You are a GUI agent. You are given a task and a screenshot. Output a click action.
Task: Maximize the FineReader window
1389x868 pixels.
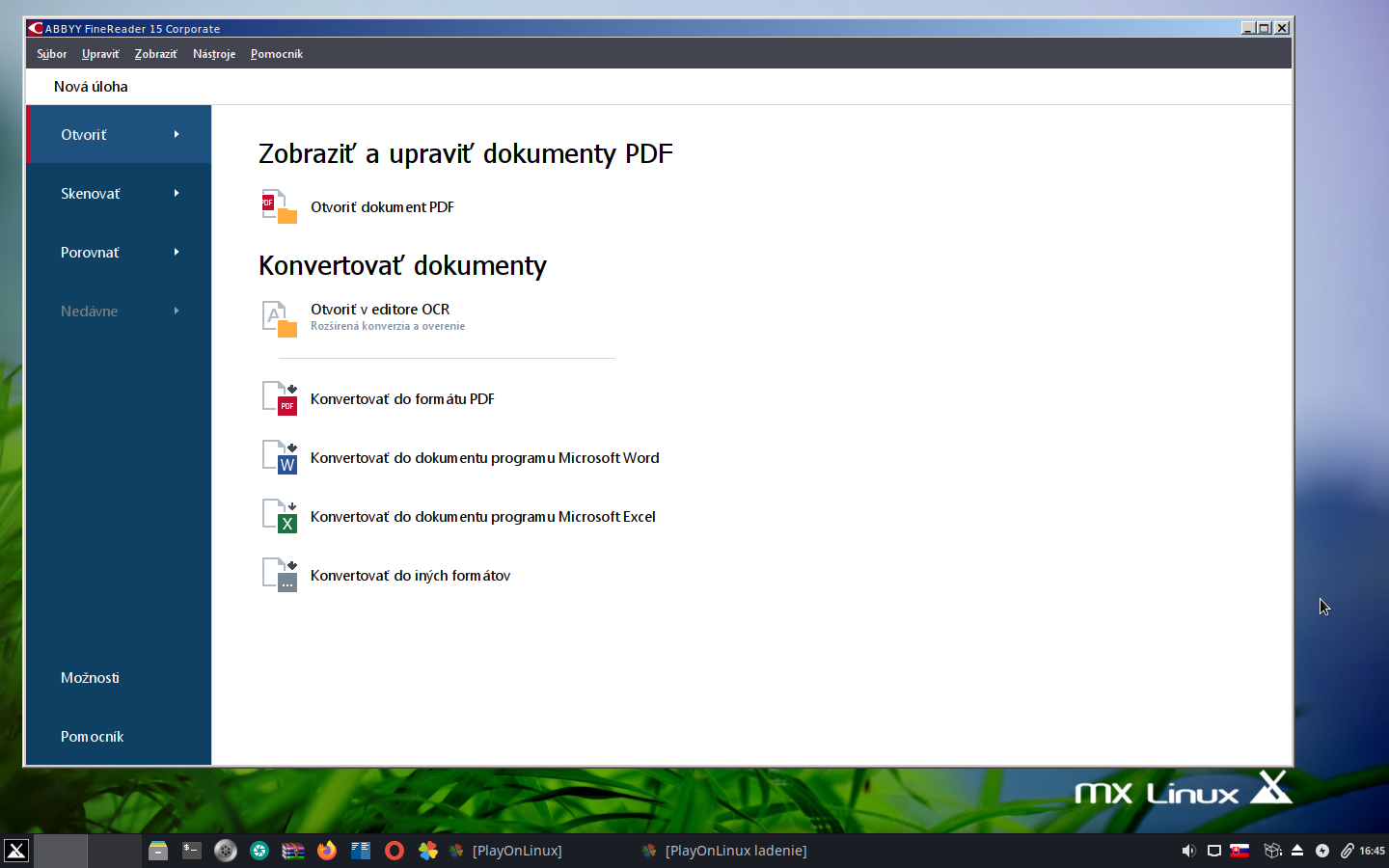[1265, 28]
